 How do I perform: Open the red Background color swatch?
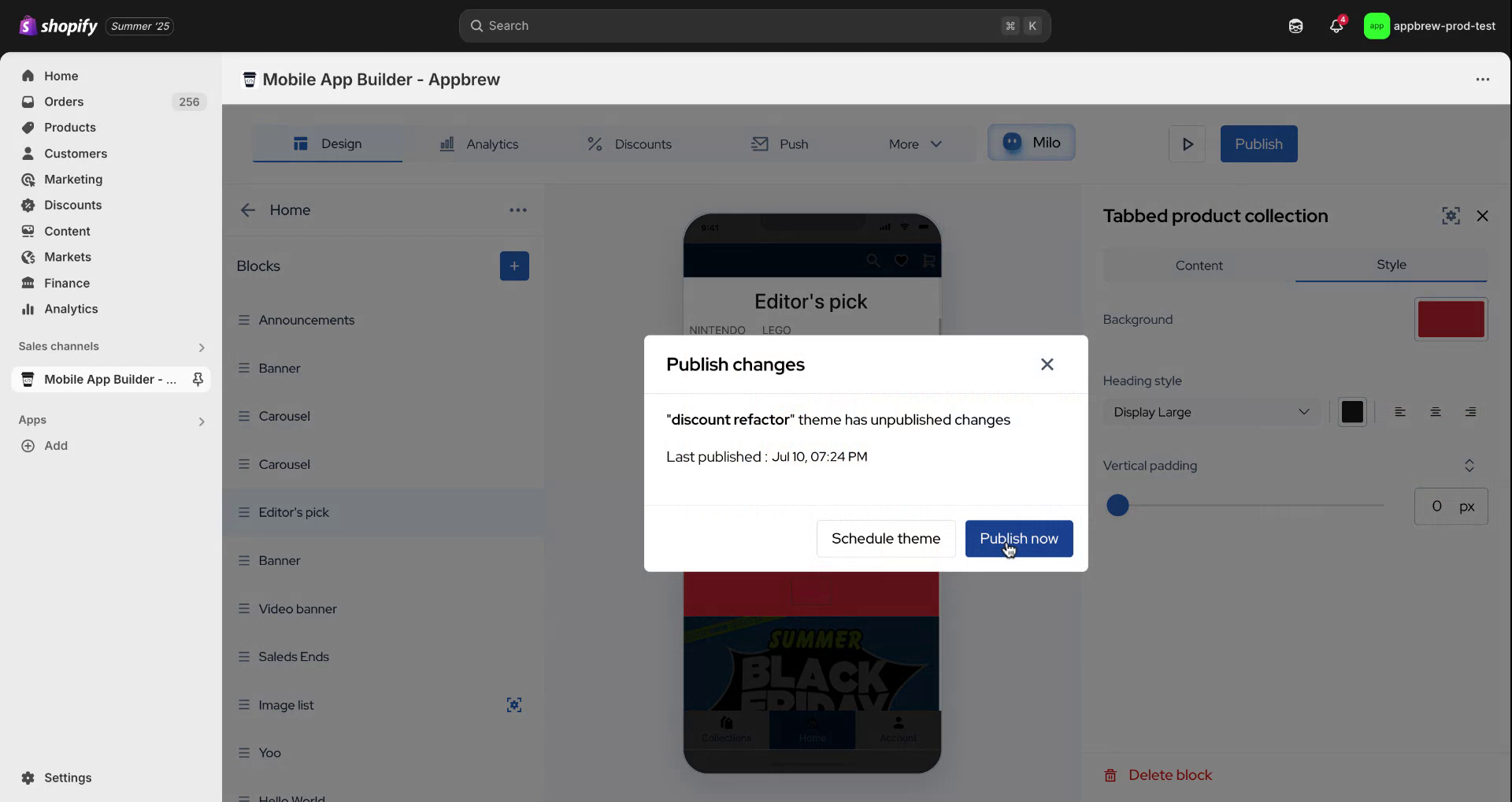(x=1451, y=319)
